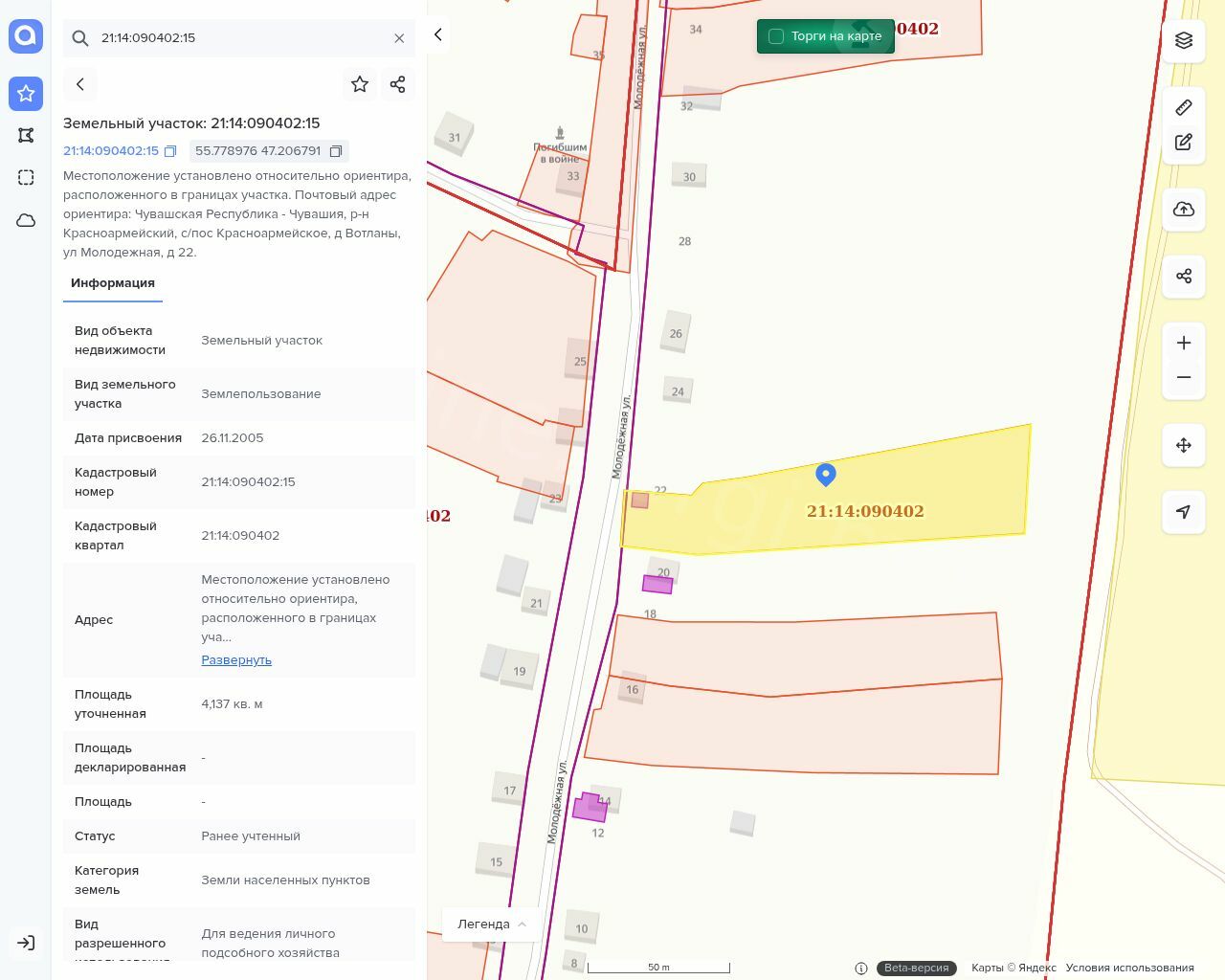Screen dimensions: 1225x980
Task: Activate the draw and edit tool
Action: point(1184,142)
